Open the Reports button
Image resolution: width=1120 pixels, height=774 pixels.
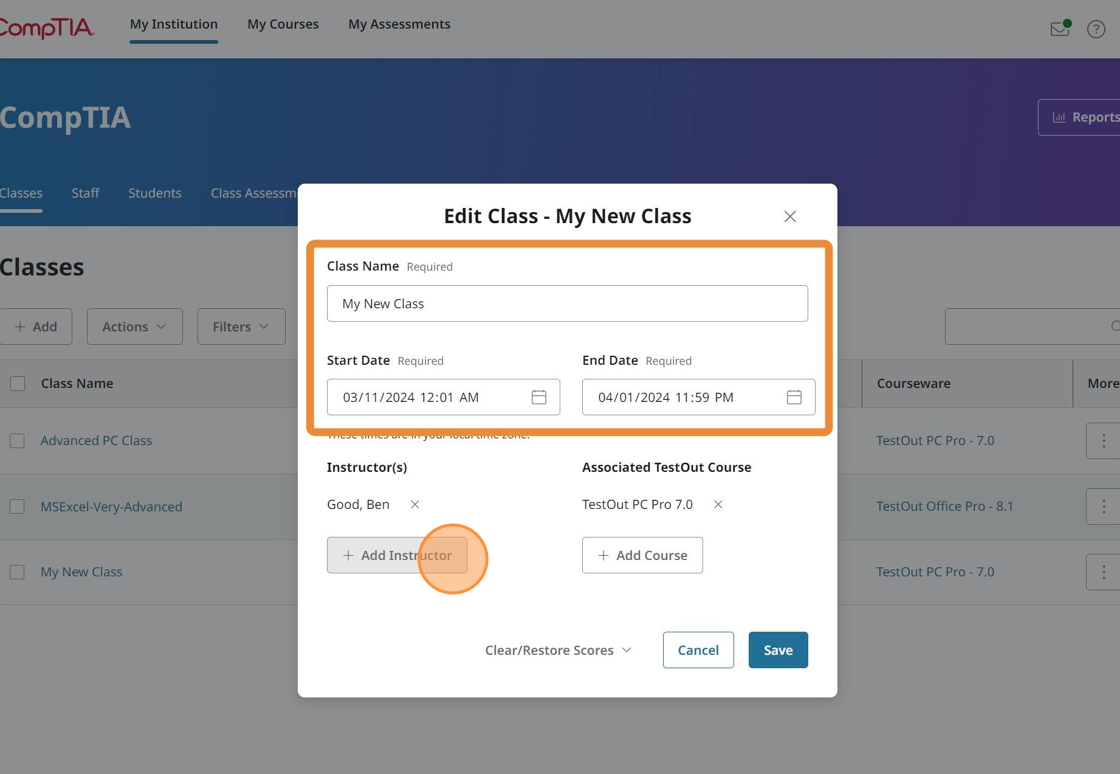pyautogui.click(x=1079, y=117)
